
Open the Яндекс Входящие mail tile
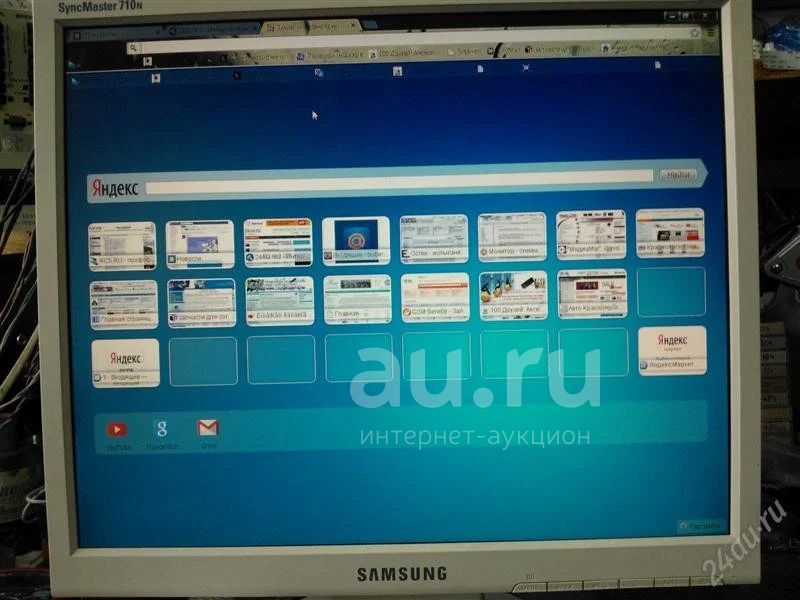coord(126,363)
